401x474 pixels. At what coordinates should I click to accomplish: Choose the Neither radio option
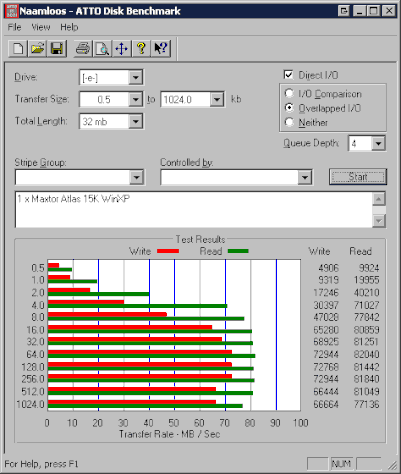click(x=289, y=122)
